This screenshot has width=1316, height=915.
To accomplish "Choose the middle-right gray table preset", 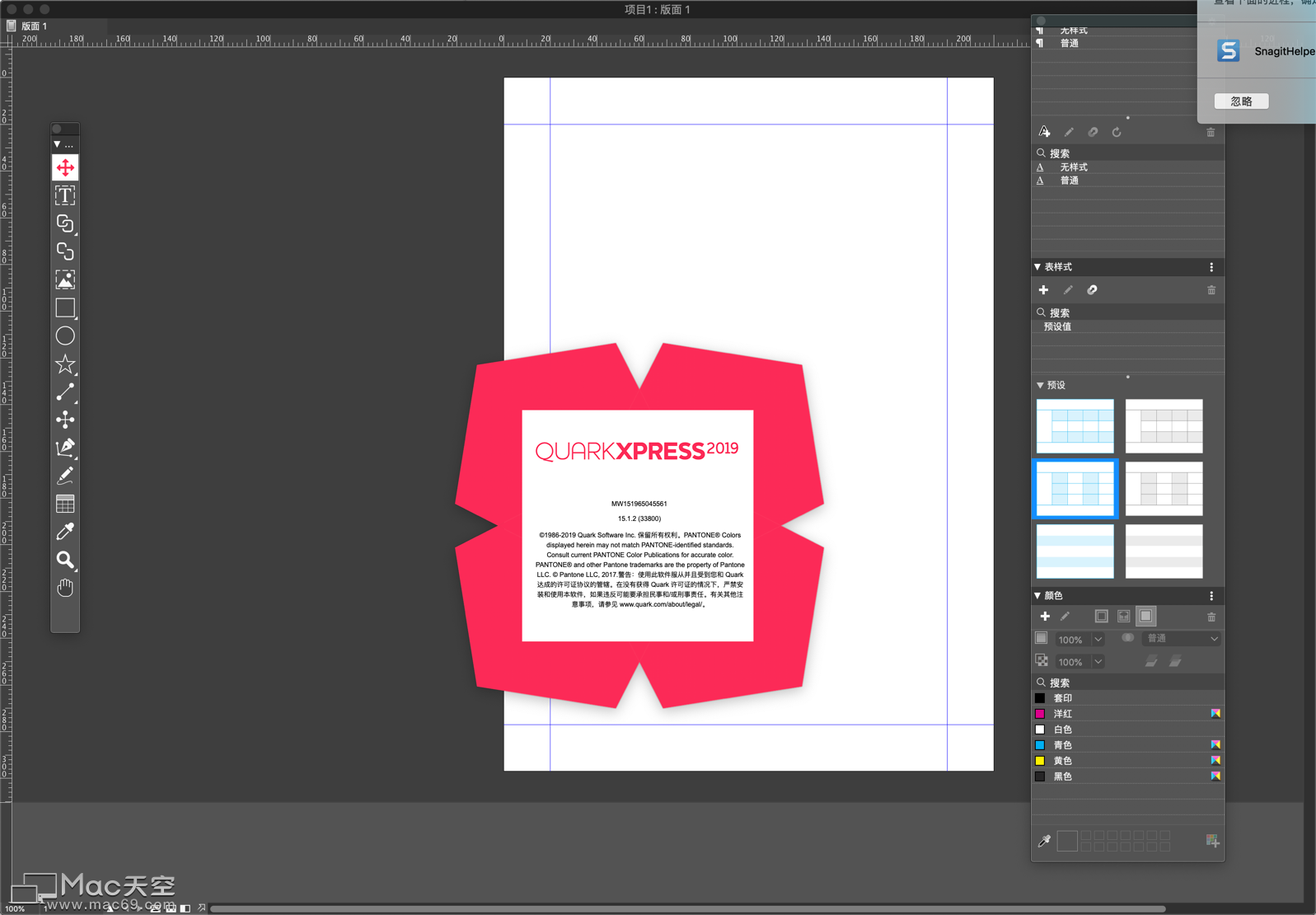I will click(x=1164, y=489).
